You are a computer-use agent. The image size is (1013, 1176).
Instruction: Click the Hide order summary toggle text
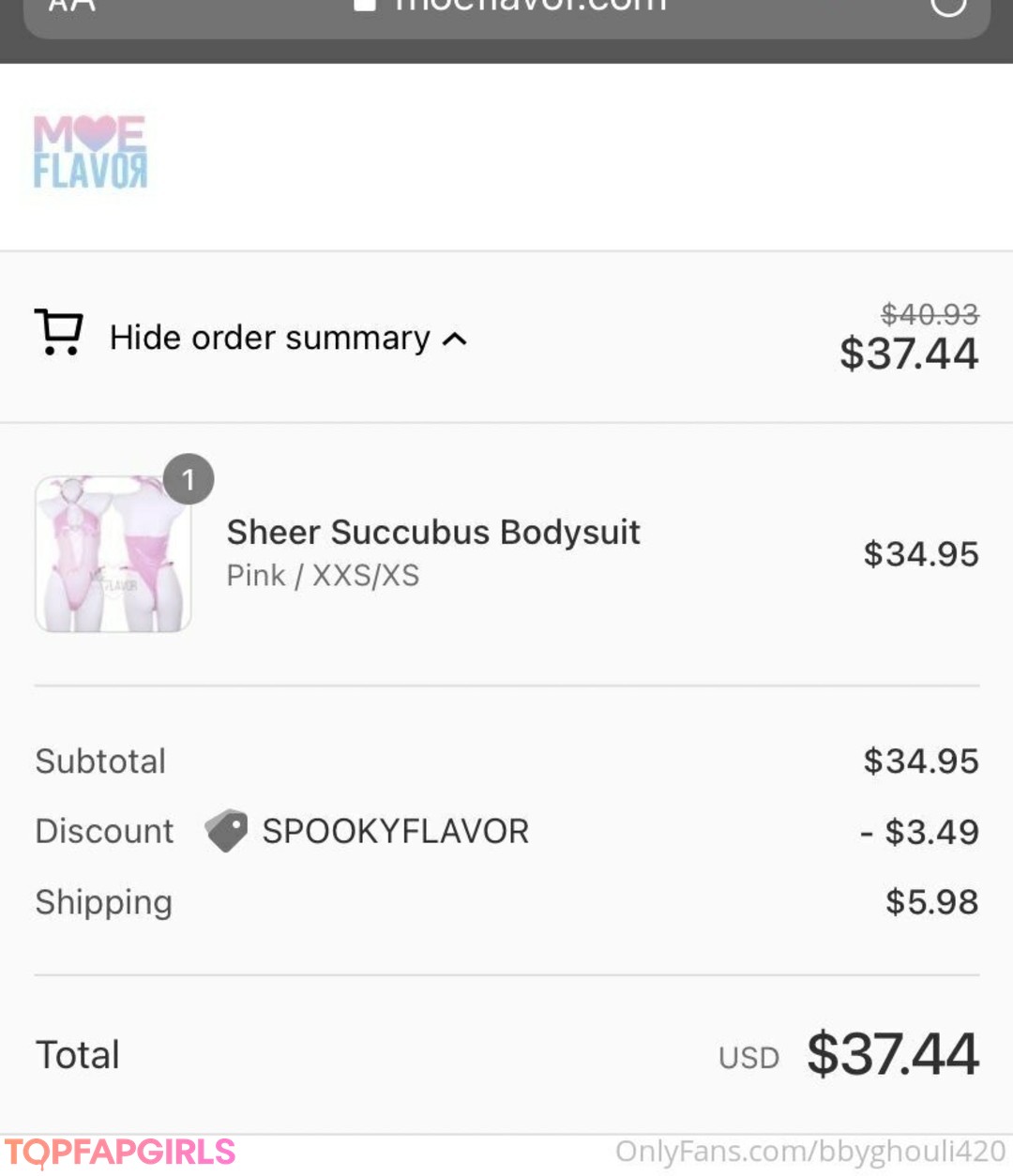(269, 338)
